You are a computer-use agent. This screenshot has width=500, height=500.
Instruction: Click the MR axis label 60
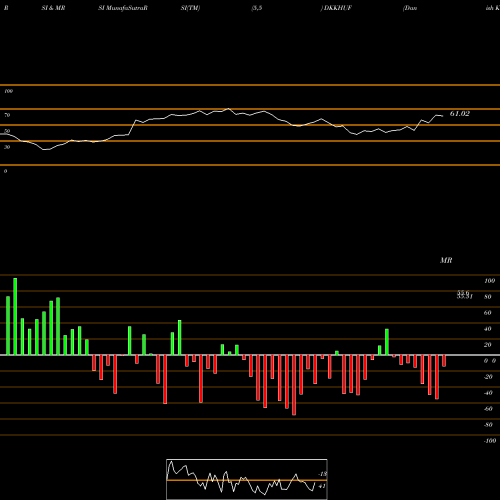tap(487, 313)
